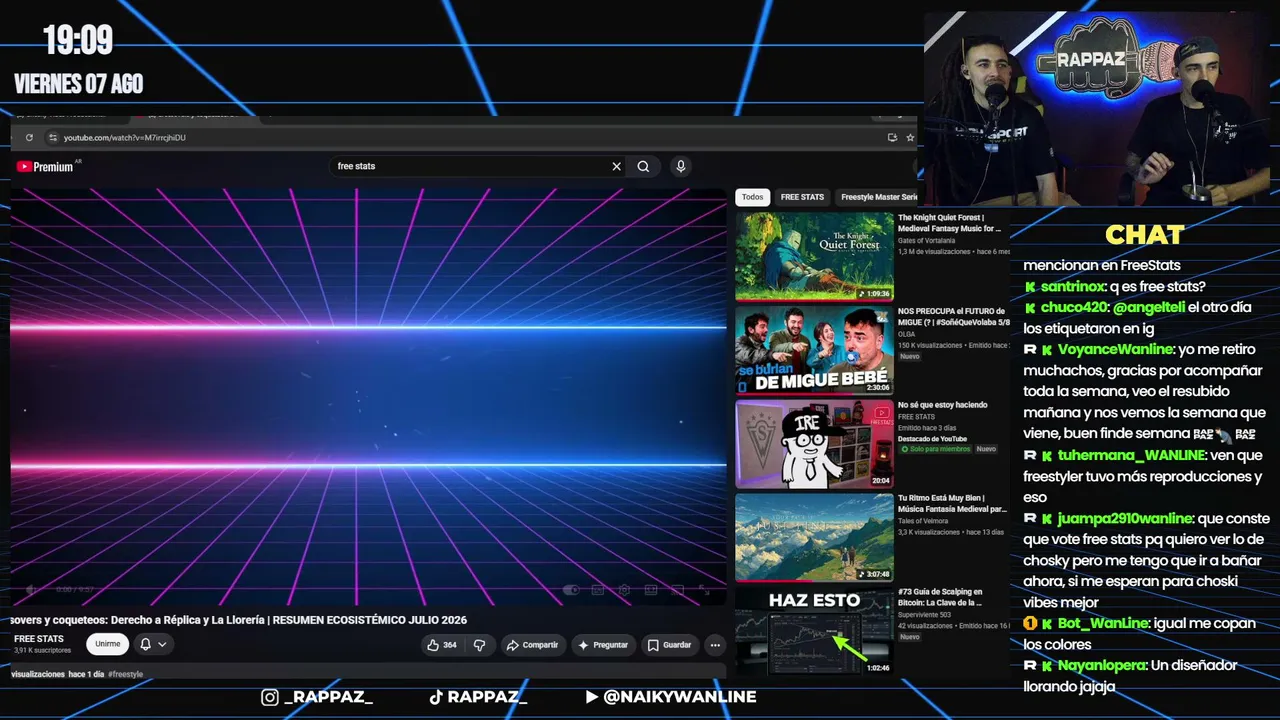The width and height of the screenshot is (1280, 720).
Task: Click the YouTube play icon before @NAIKYWANLINE
Action: (592, 697)
